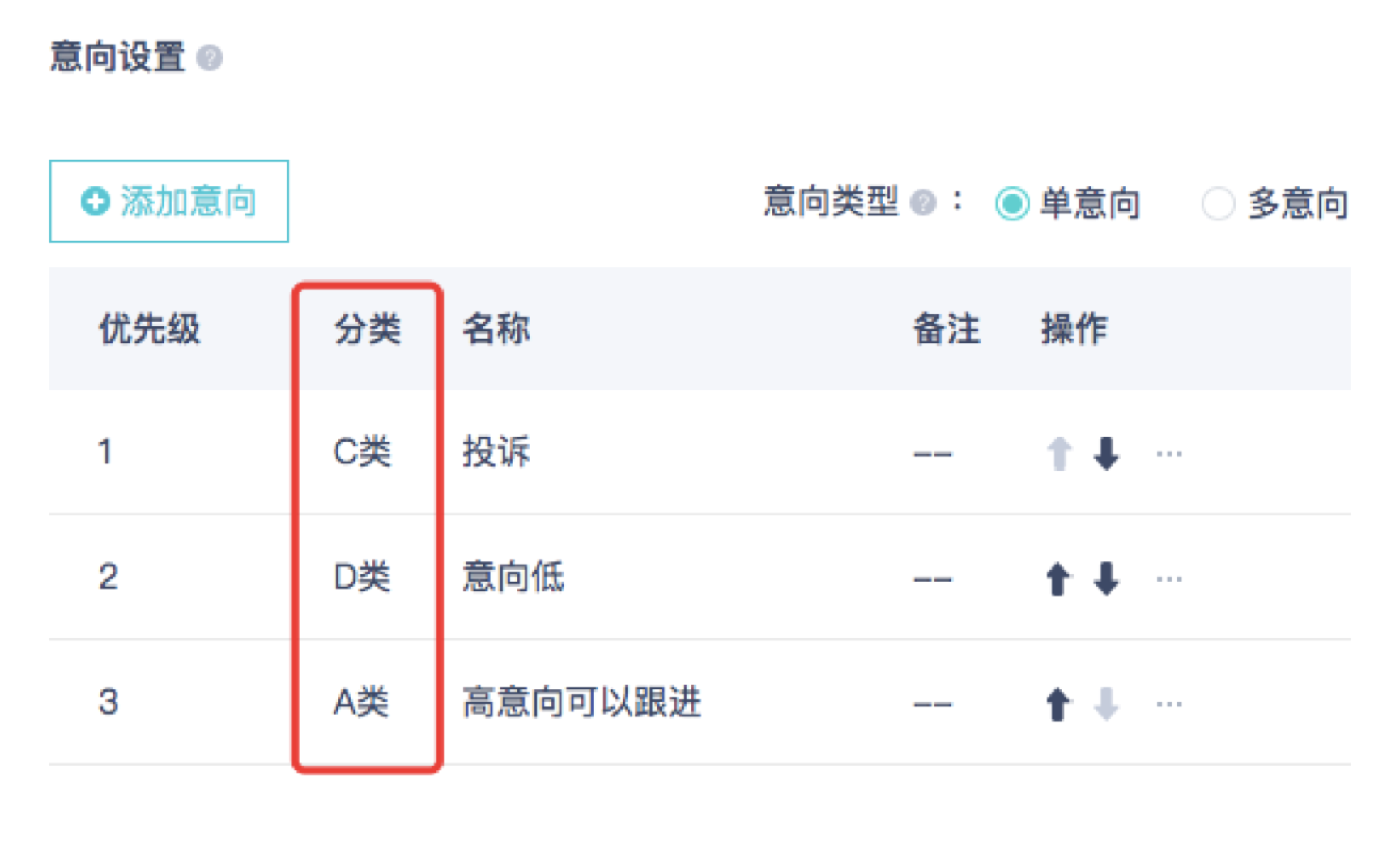
Task: Open more options for 高意向可以跟进 row
Action: [x=1168, y=704]
